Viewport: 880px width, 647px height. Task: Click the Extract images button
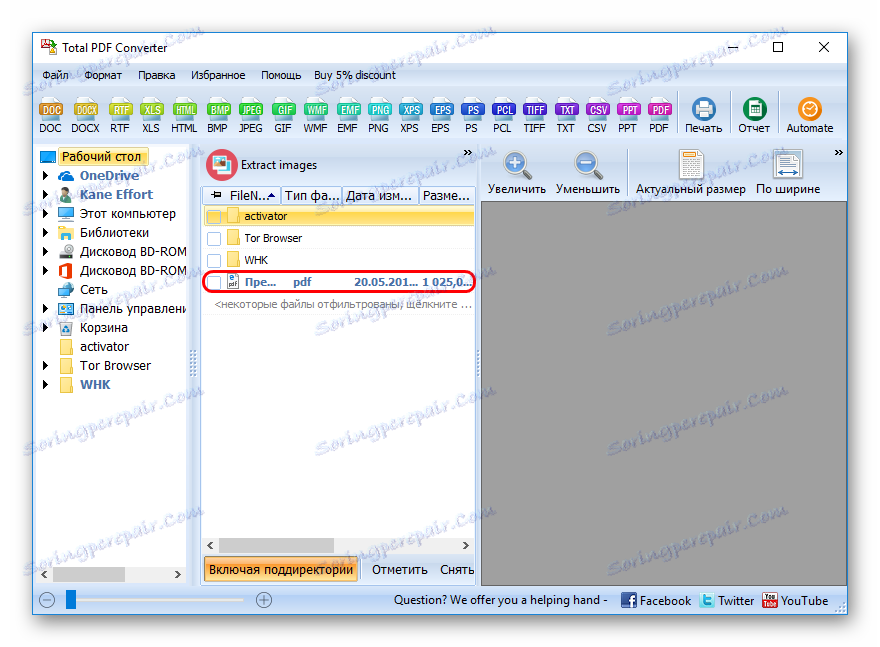(x=262, y=165)
